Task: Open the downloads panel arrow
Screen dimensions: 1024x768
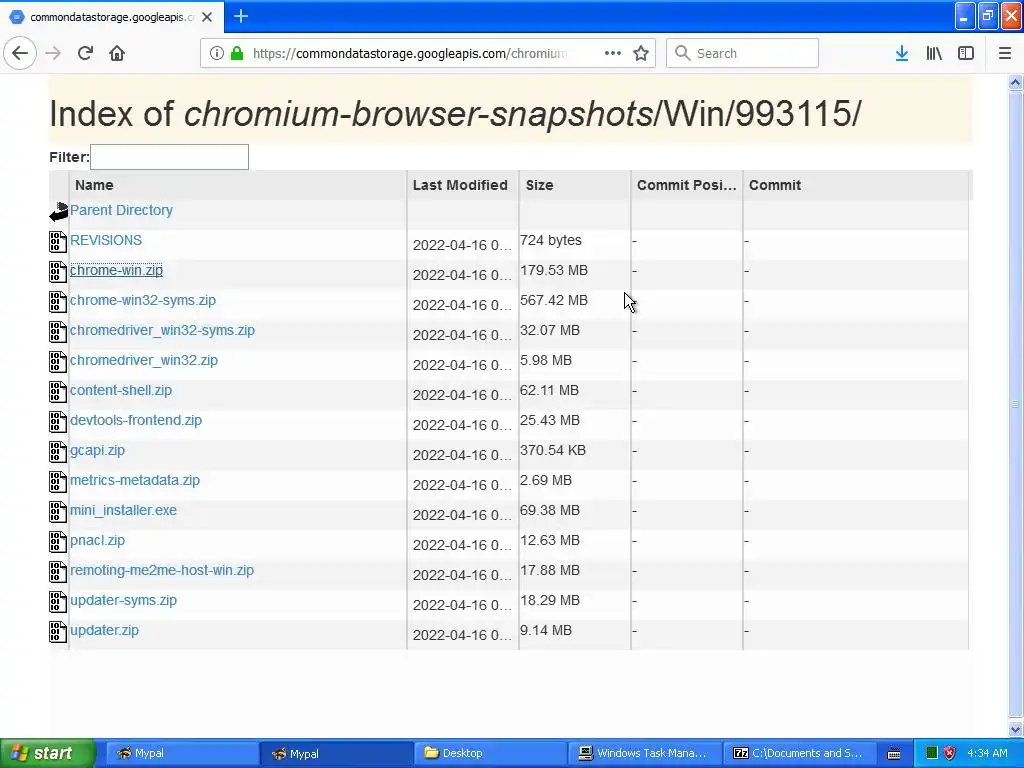Action: coord(902,53)
